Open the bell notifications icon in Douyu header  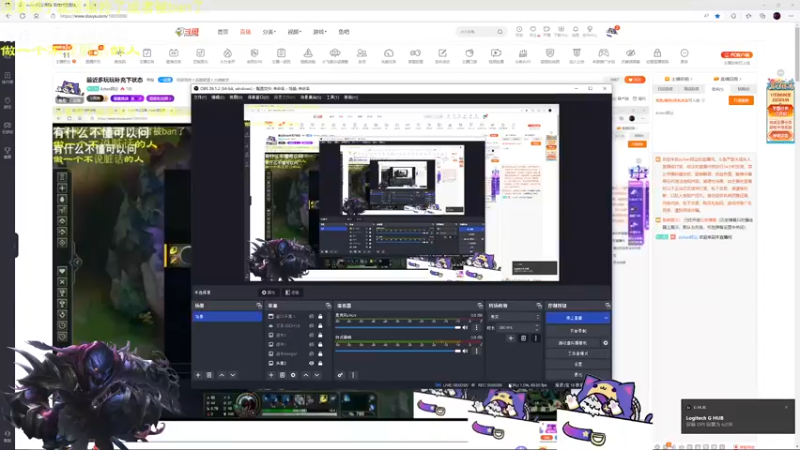[x=576, y=31]
